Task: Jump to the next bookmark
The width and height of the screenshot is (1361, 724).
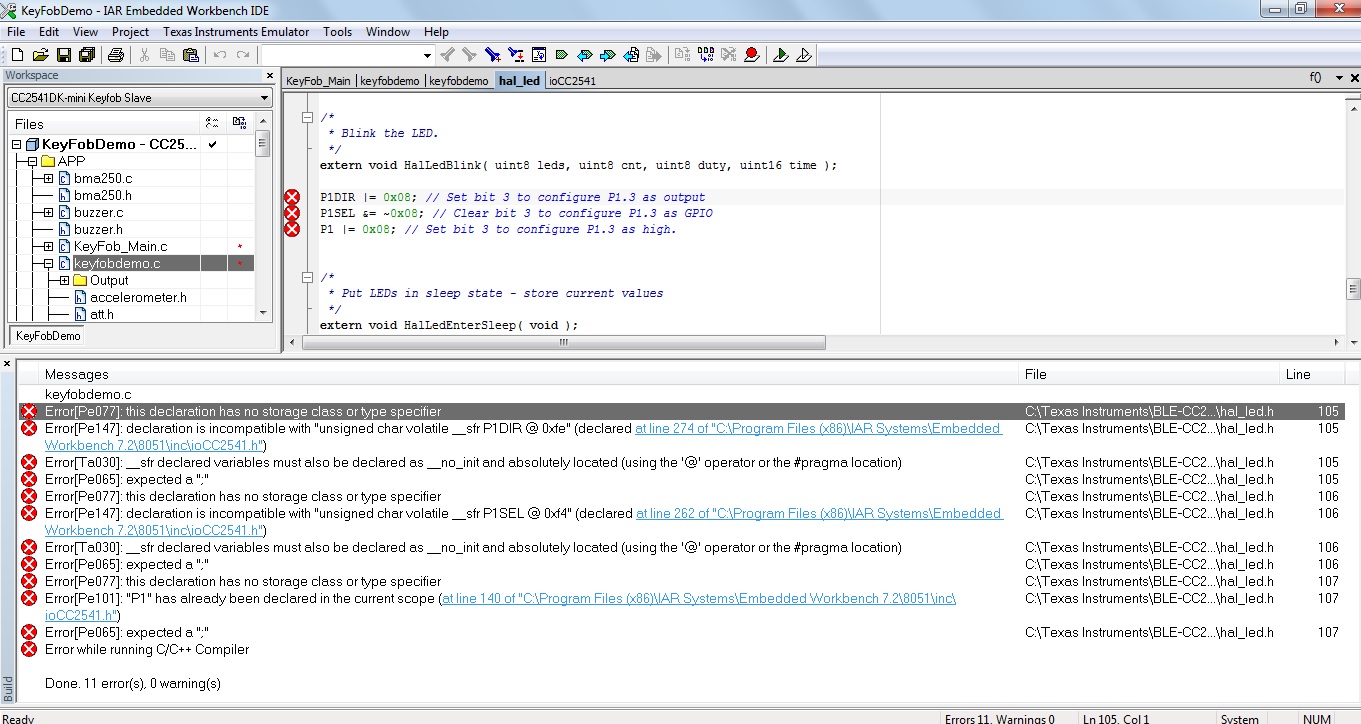Action: click(x=608, y=55)
